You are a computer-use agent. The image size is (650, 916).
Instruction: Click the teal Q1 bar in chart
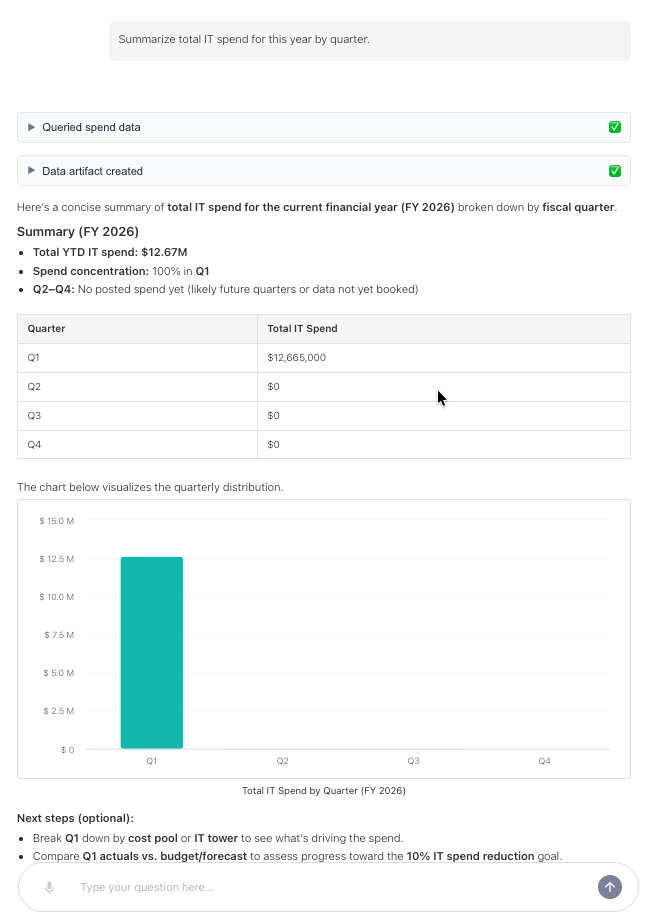coord(152,653)
